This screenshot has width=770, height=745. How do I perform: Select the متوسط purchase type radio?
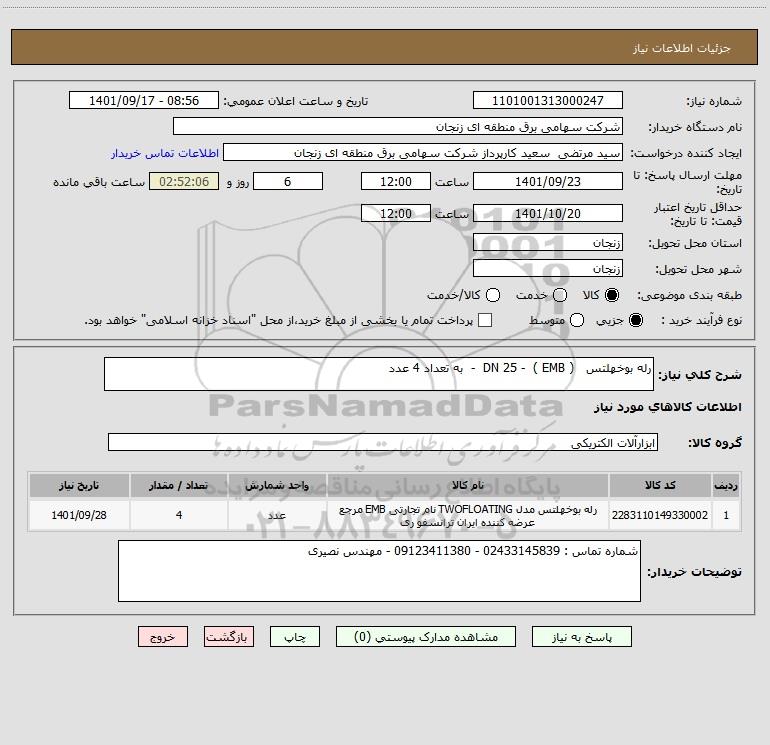[x=577, y=320]
